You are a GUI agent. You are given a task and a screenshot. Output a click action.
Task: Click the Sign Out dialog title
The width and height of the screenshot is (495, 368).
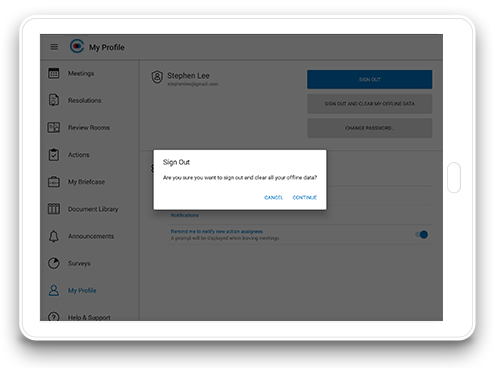[x=176, y=162]
